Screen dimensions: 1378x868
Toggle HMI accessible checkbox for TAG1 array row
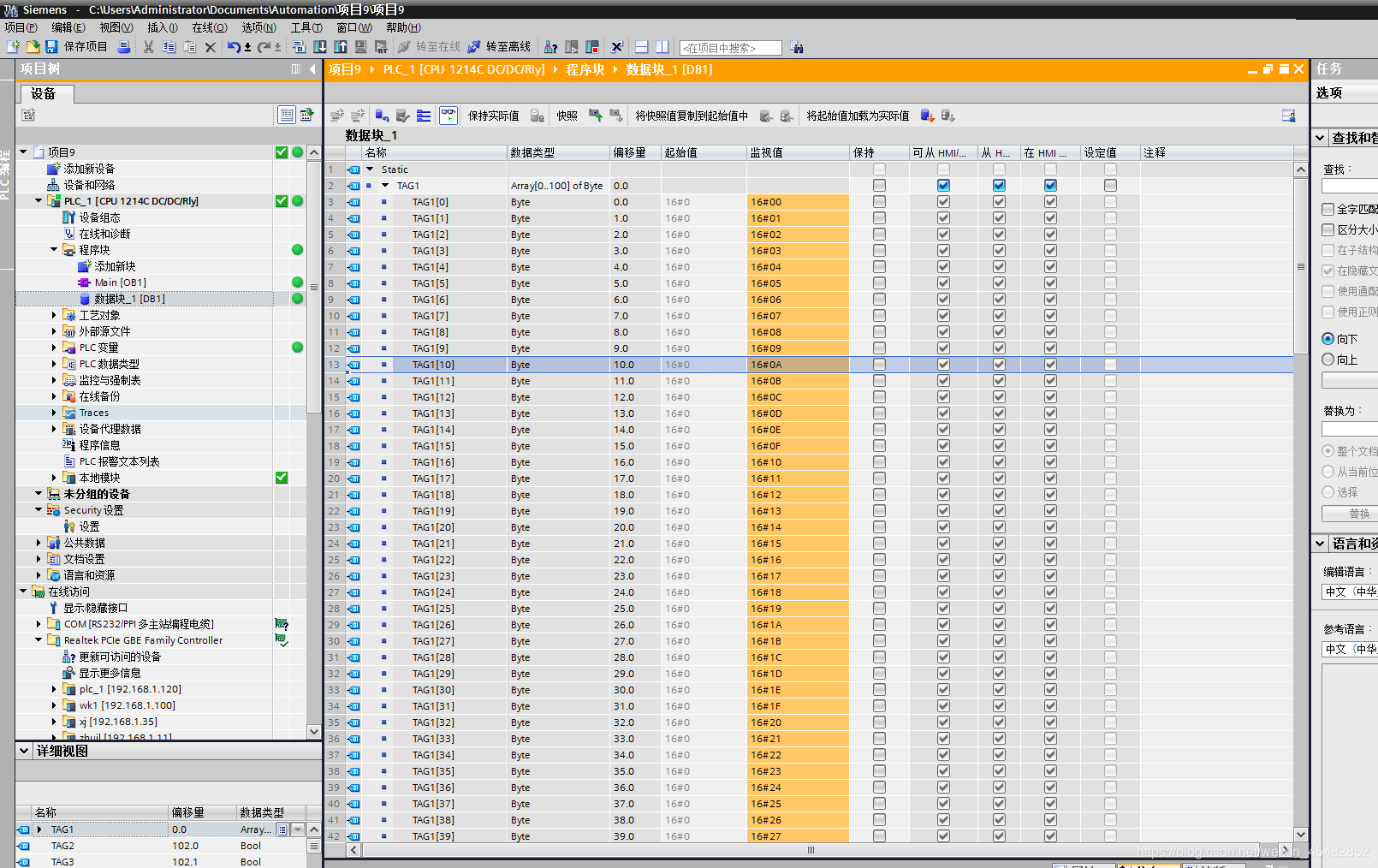943,186
